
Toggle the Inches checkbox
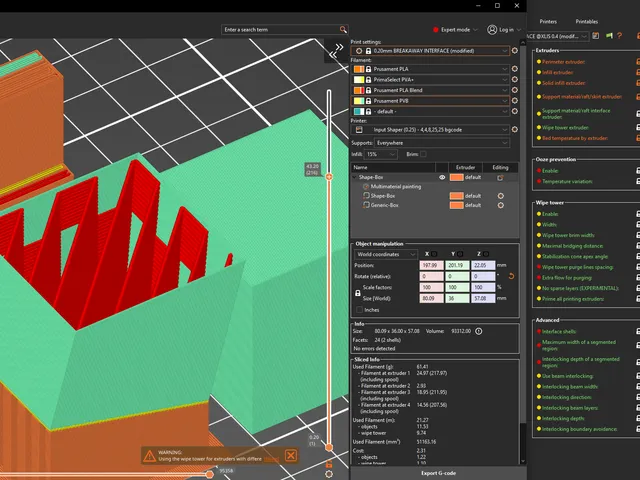click(359, 310)
